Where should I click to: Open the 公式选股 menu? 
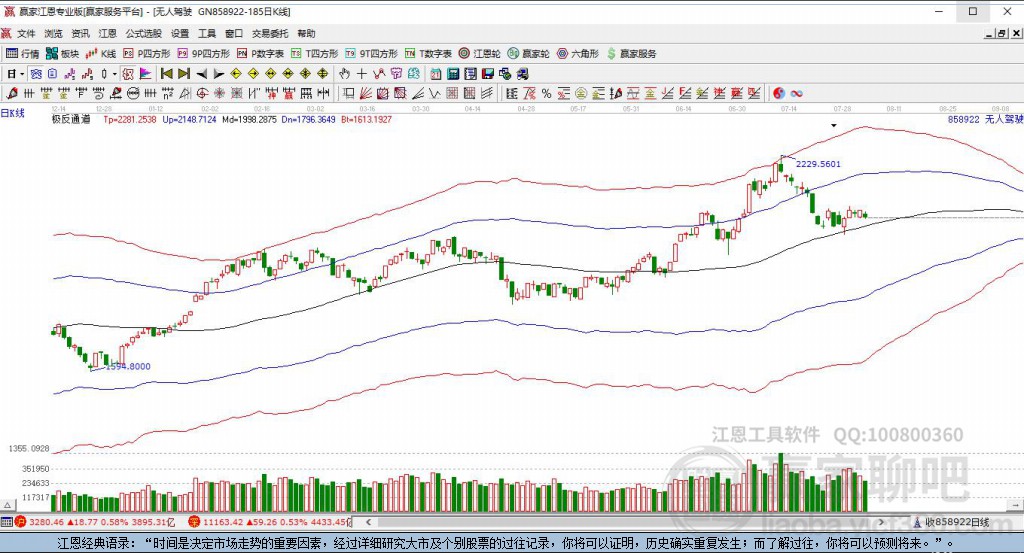(x=143, y=33)
